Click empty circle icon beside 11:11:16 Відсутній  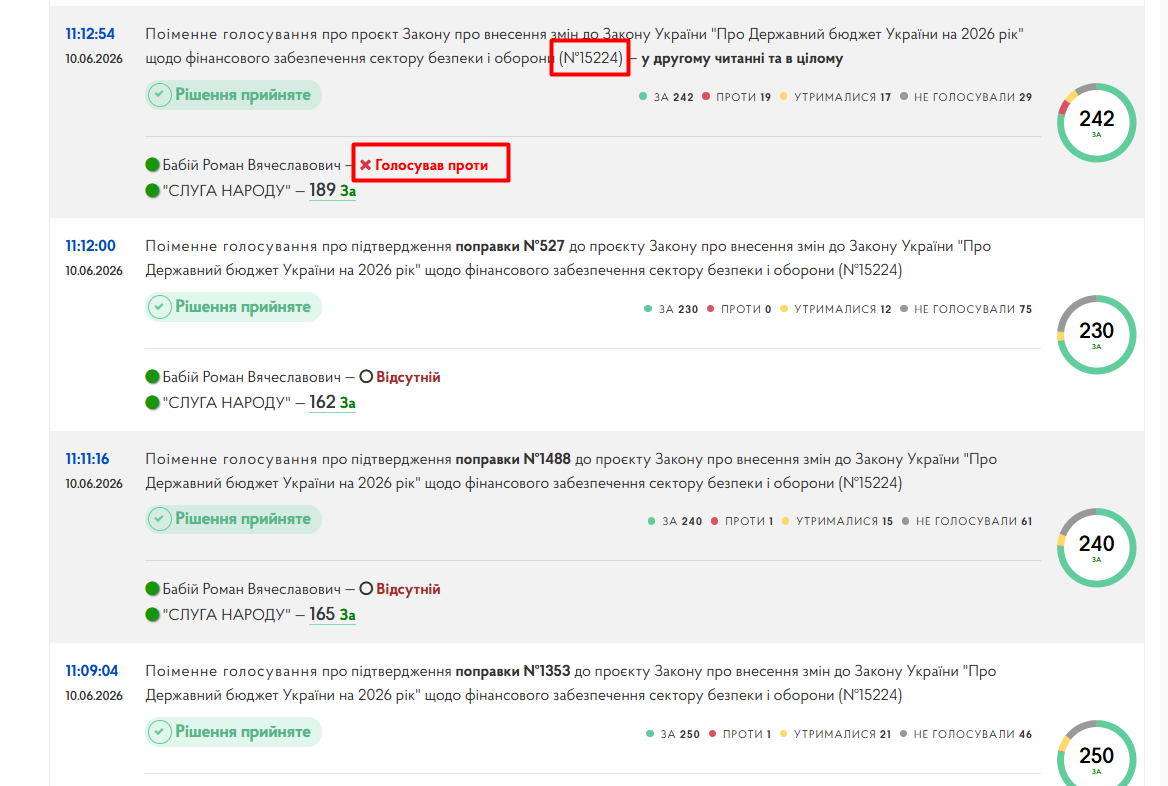[x=366, y=589]
